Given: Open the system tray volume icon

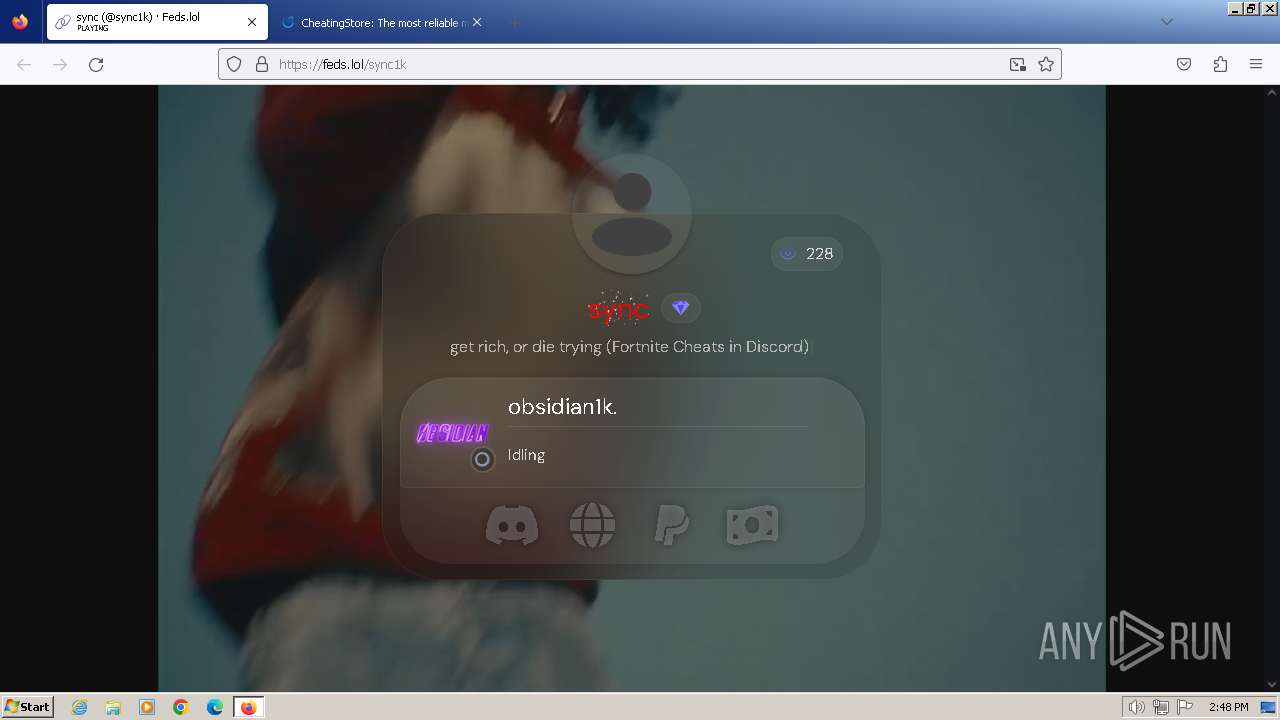Looking at the screenshot, I should (1136, 707).
